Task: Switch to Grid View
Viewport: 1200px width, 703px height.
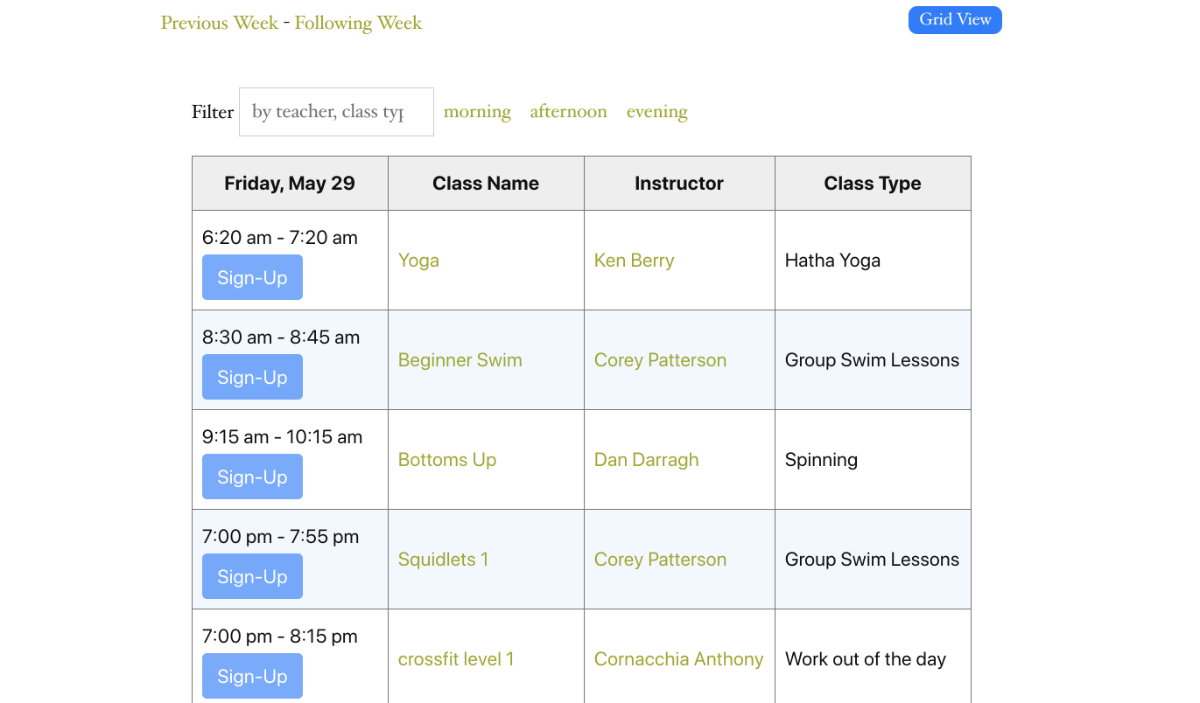Action: [955, 20]
